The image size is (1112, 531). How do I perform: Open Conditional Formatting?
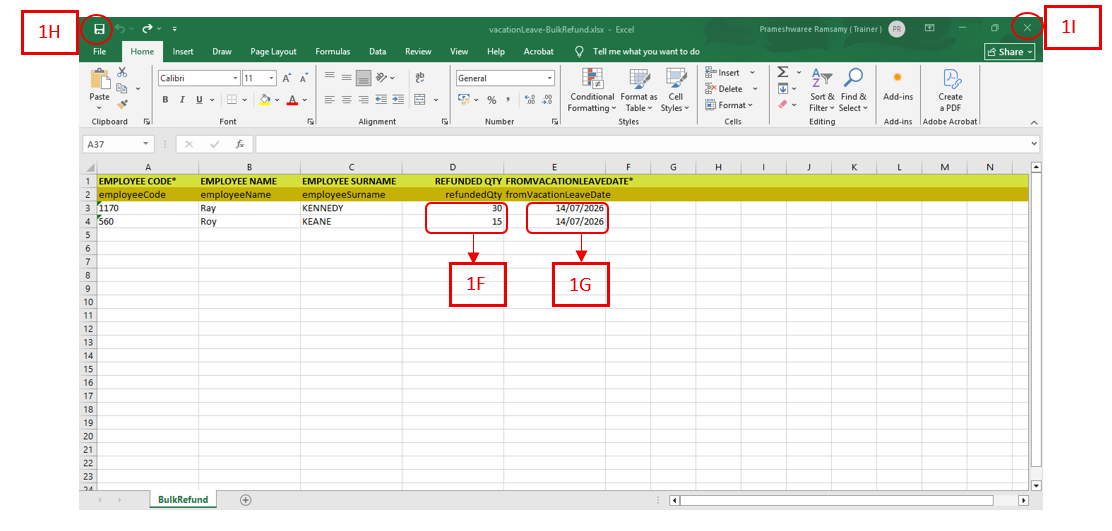(x=592, y=90)
